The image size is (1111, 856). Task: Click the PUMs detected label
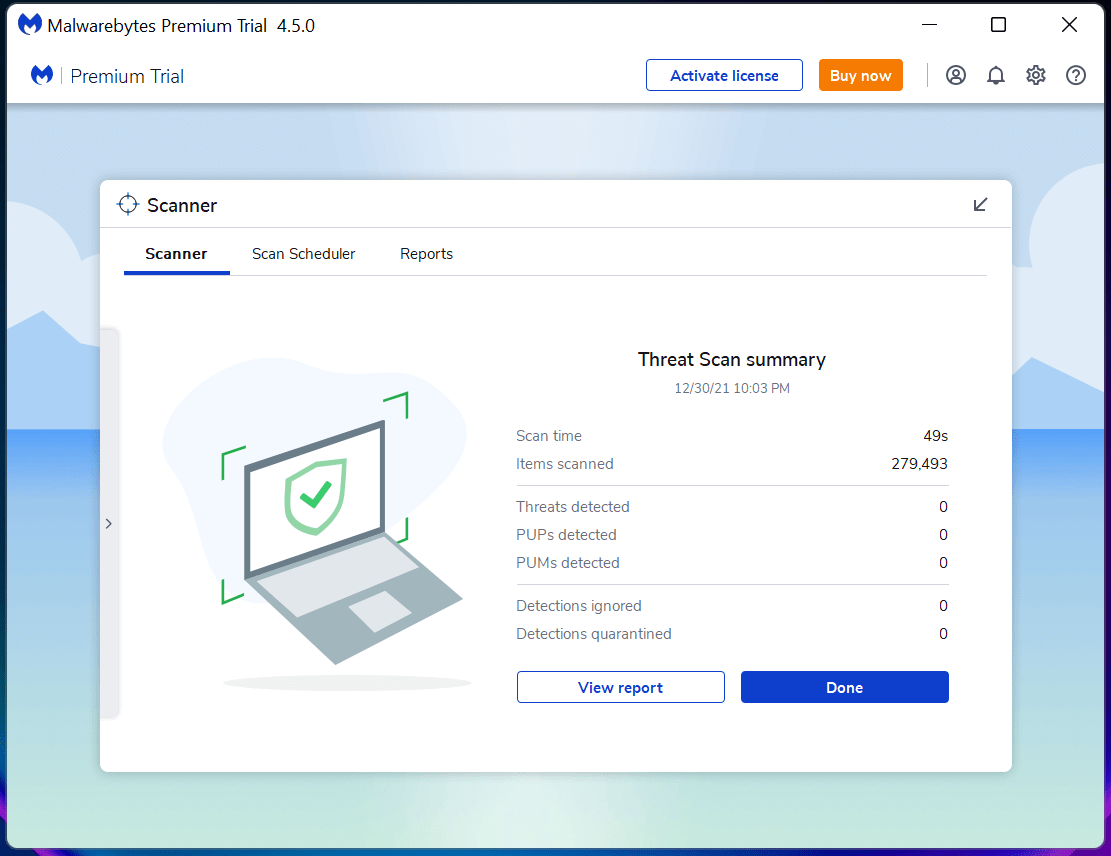[x=568, y=563]
